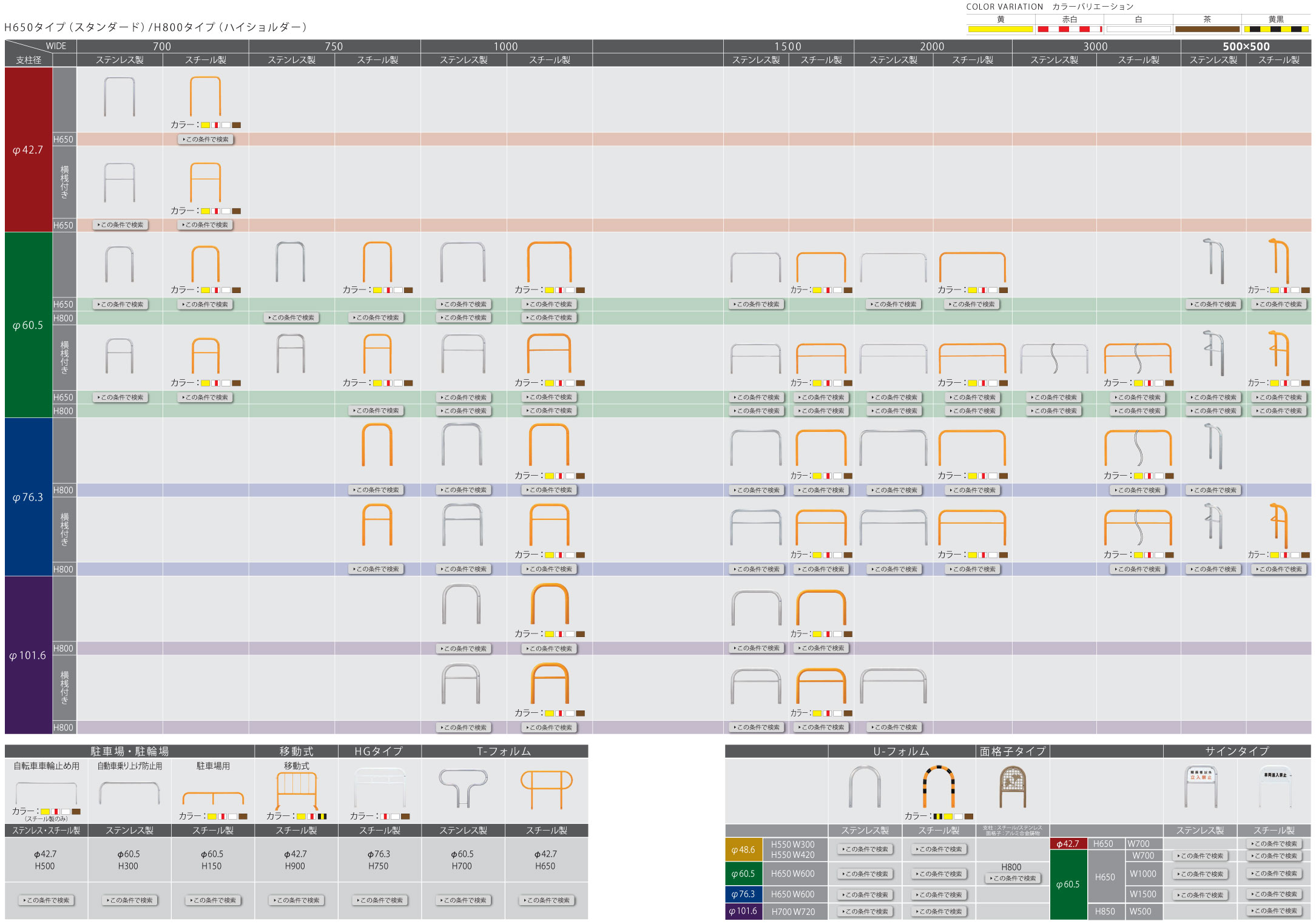Click the orange T-フォルム steel barrier image
Image resolution: width=1316 pixels, height=924 pixels.
546,789
